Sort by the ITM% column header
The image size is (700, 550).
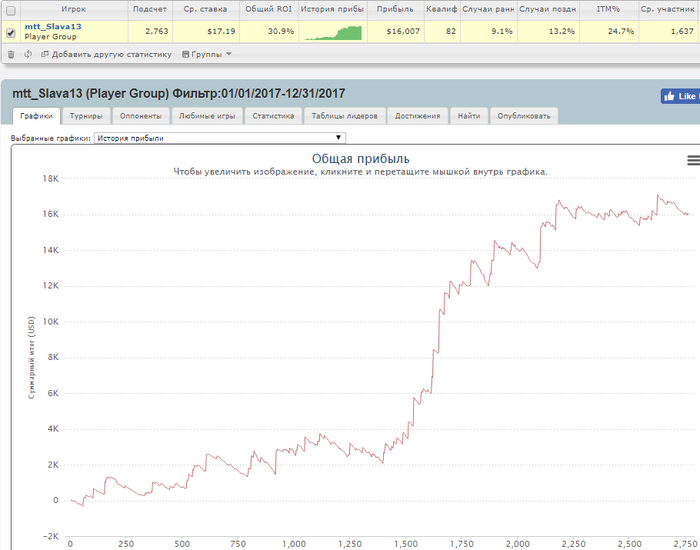click(x=608, y=9)
